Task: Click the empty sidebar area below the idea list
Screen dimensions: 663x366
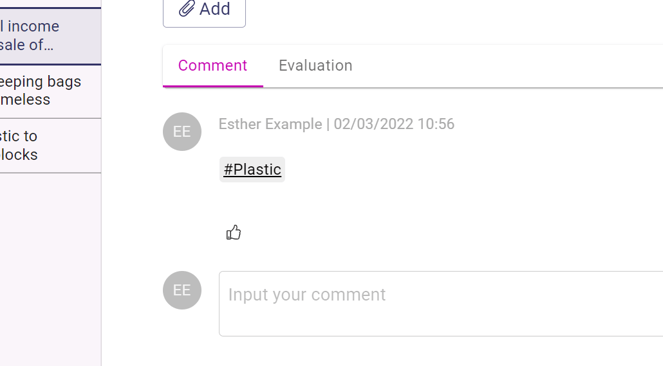Action: (x=50, y=270)
